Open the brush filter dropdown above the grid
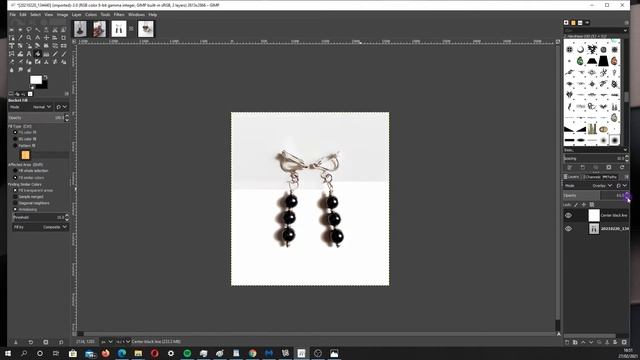 pyautogui.click(x=596, y=31)
